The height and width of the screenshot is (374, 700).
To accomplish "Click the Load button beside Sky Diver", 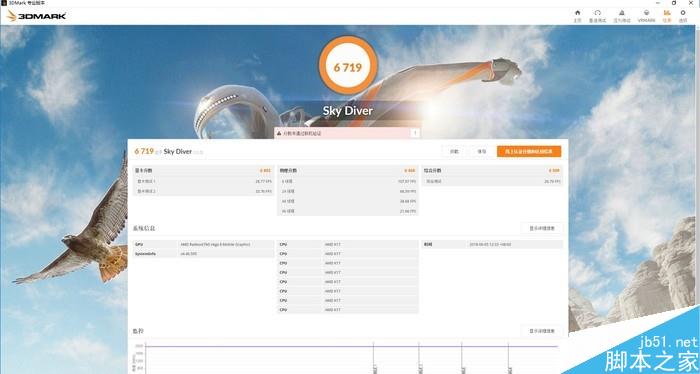I will pos(454,152).
